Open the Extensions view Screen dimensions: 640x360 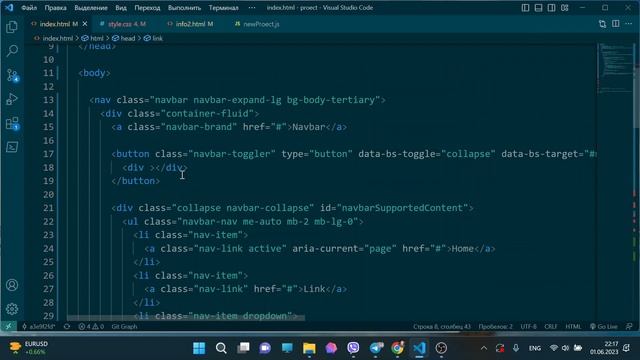point(12,123)
